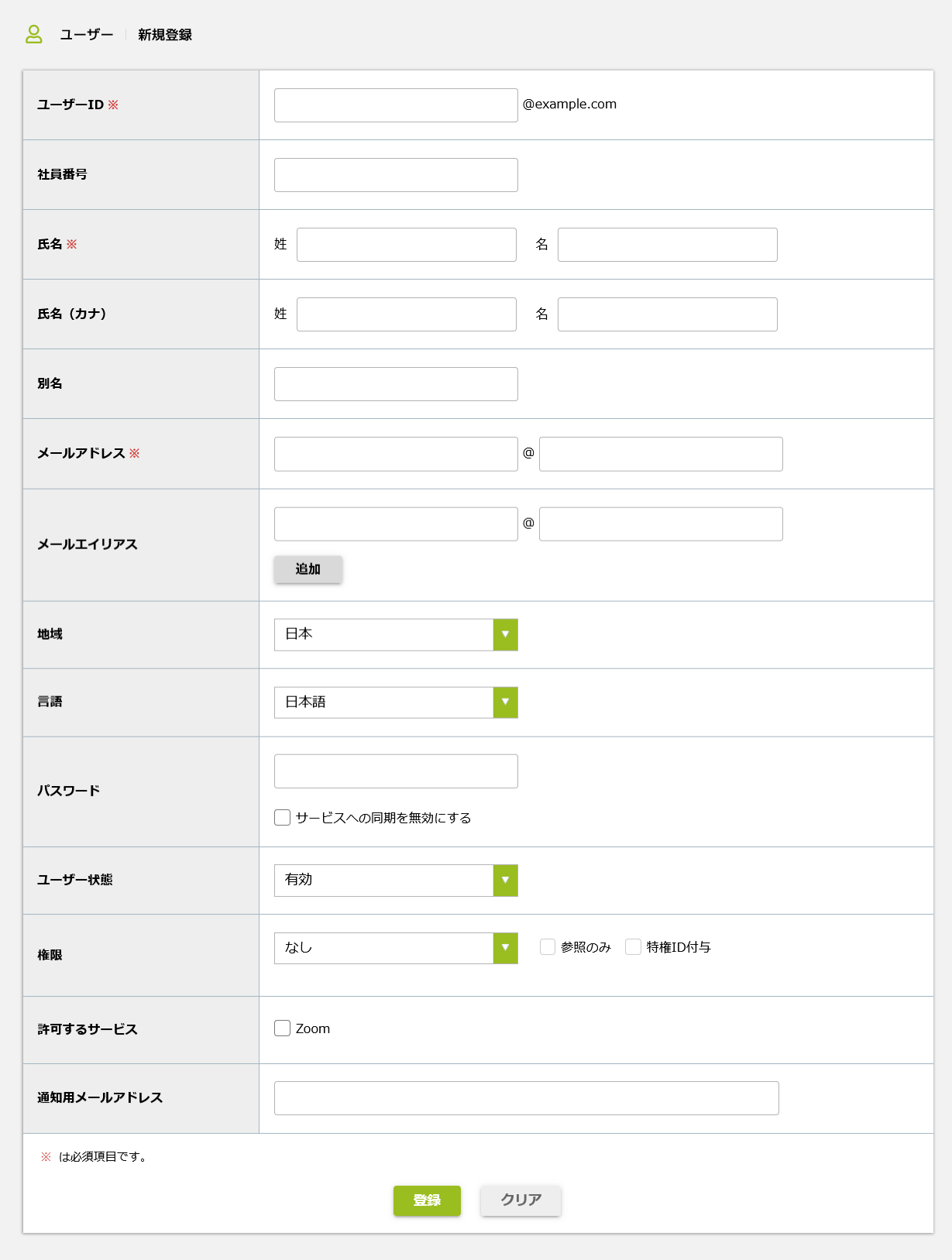Tick the 特権ID付与 checkbox

634,947
